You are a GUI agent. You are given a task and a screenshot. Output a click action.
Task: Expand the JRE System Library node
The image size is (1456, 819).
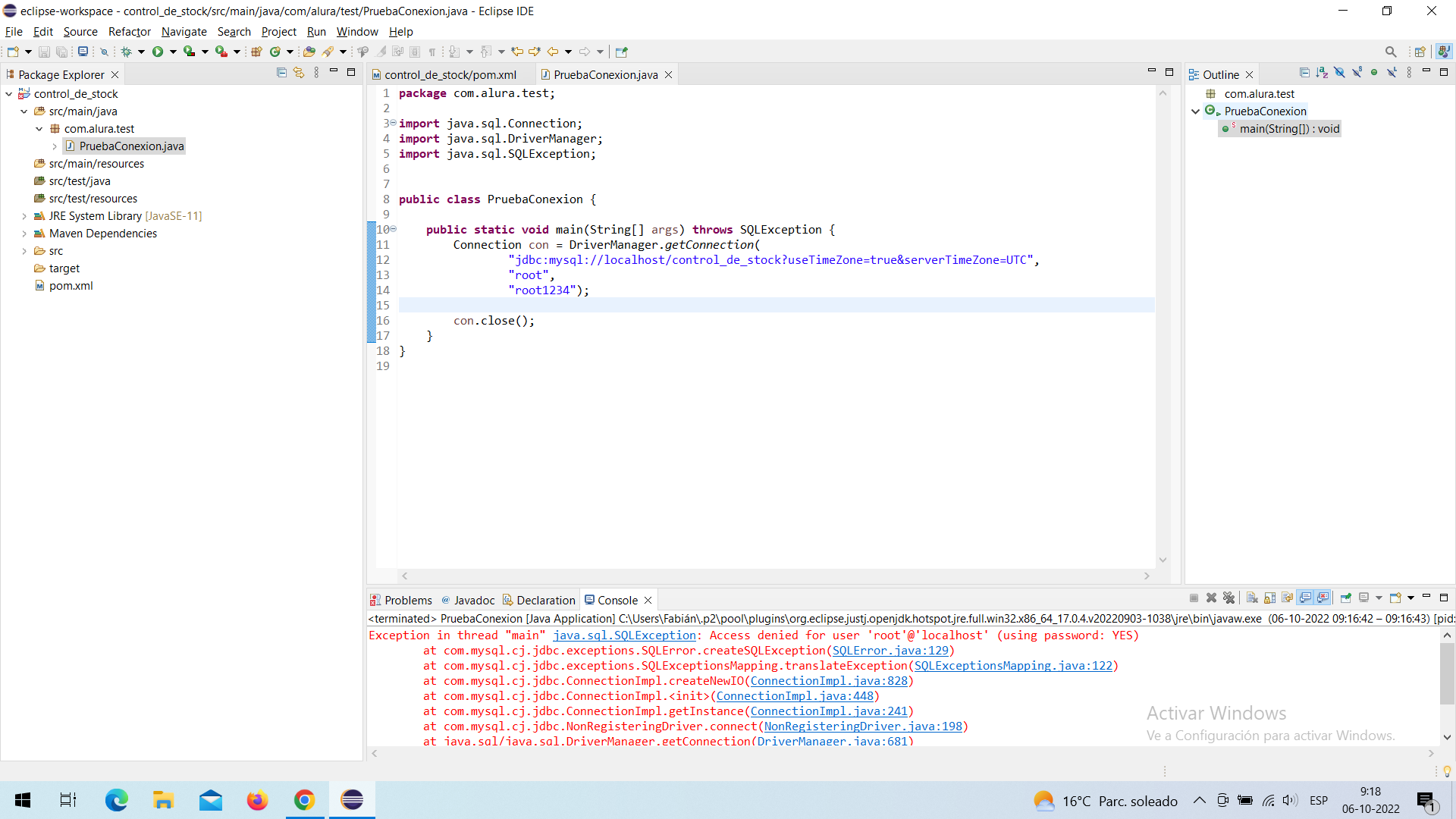[24, 216]
